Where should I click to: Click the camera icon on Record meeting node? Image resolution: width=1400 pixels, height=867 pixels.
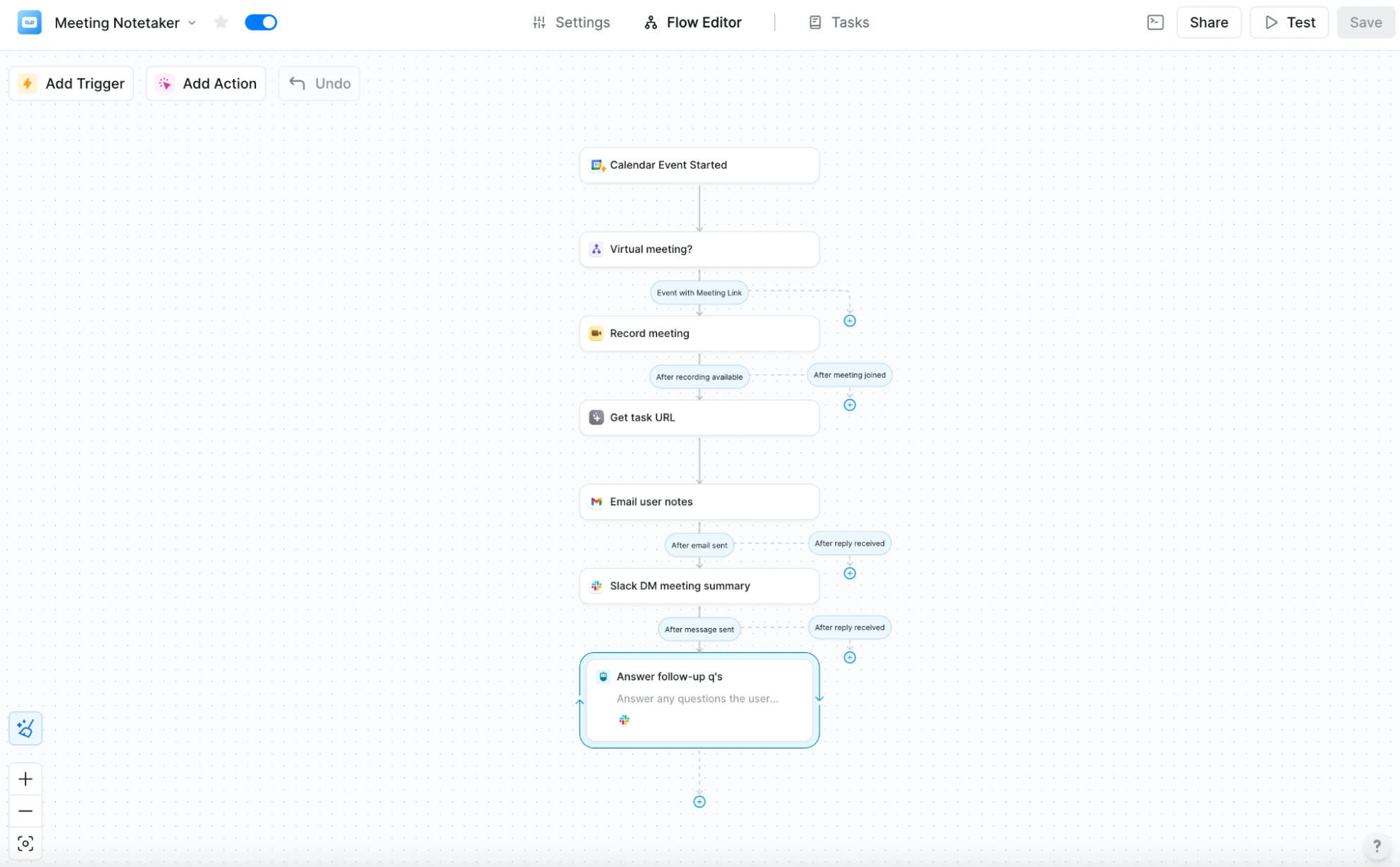[x=596, y=333]
